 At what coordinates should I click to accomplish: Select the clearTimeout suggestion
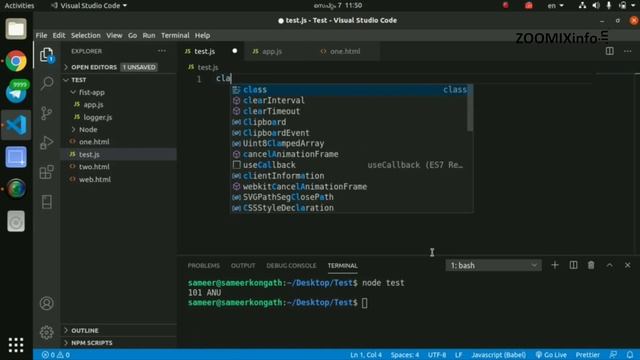coord(349,111)
